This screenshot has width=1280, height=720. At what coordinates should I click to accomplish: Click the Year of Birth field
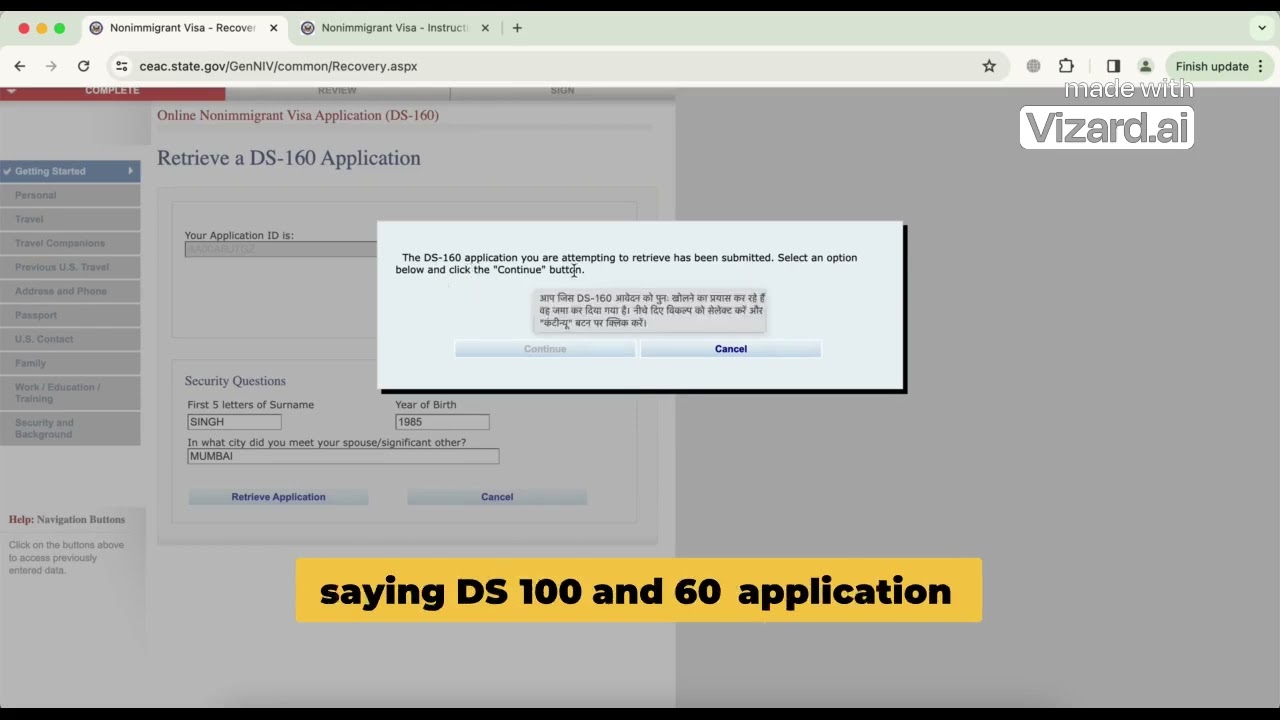coord(442,422)
